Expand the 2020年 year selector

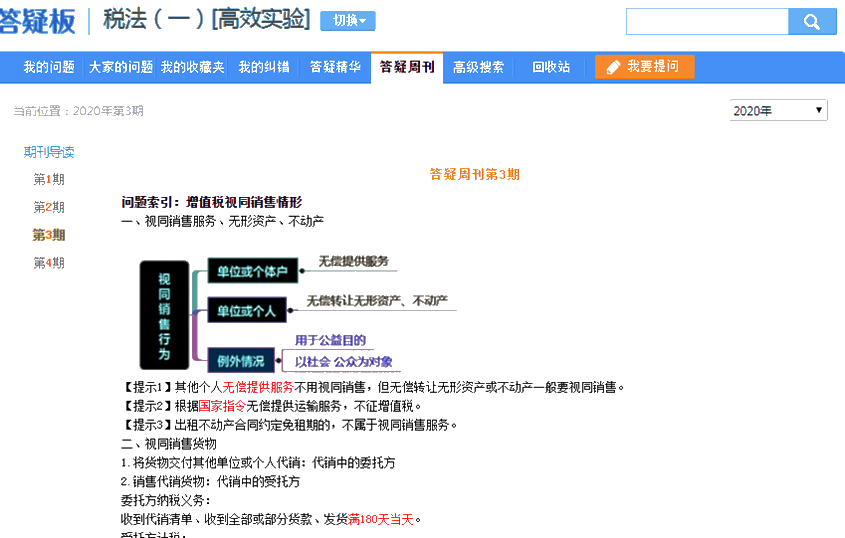pos(778,110)
